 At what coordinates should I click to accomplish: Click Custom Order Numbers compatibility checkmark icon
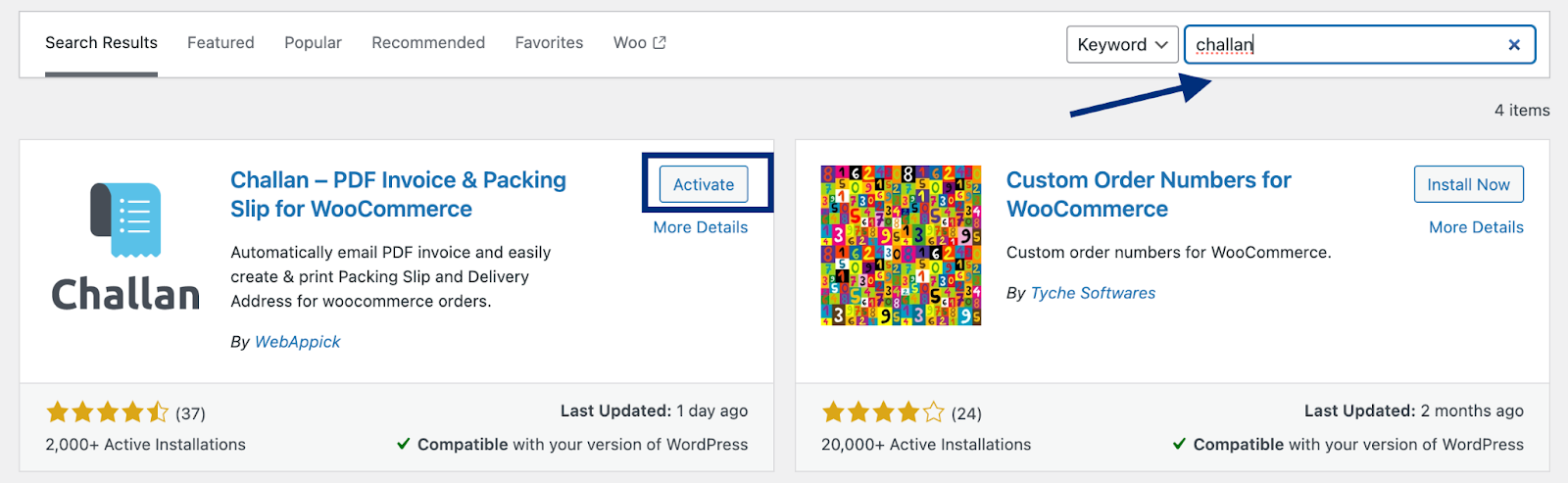1179,444
